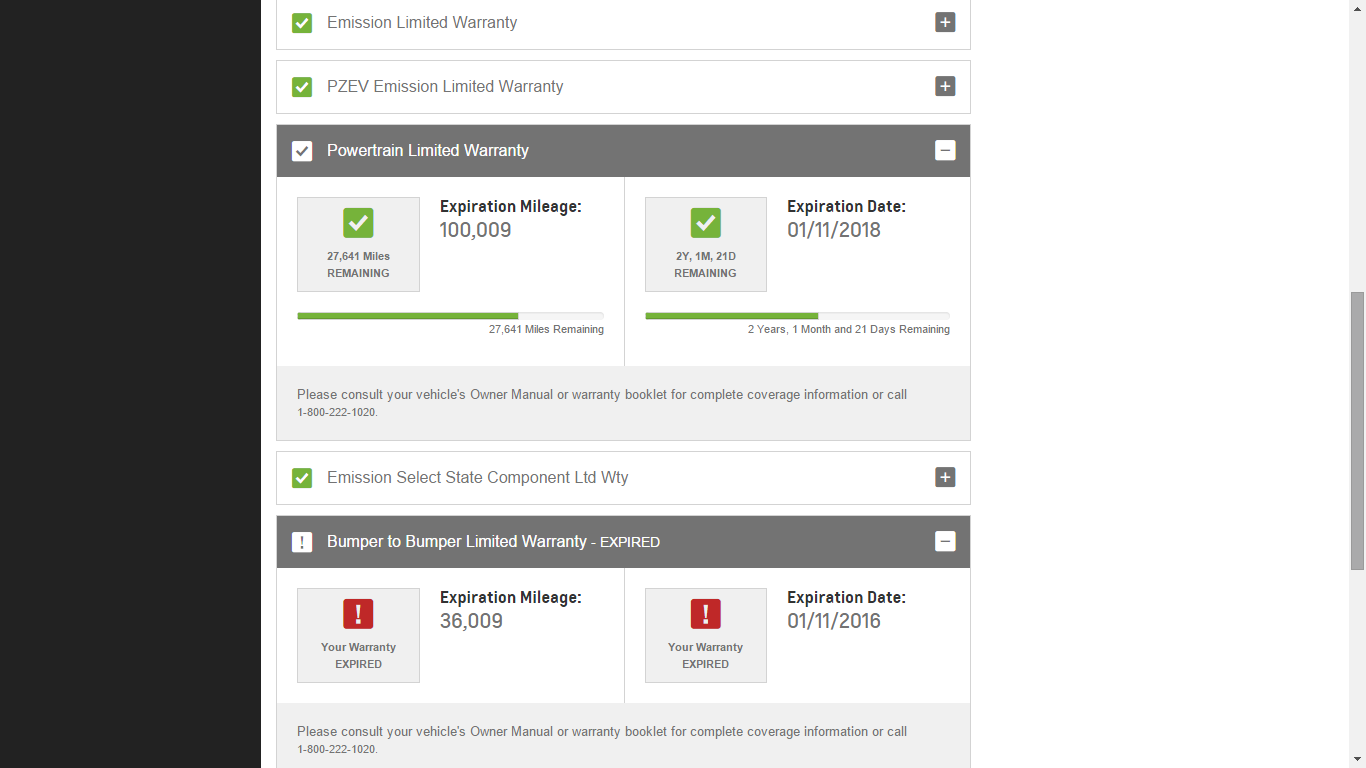Click green check icon beside Emission Select State Component

(x=302, y=478)
